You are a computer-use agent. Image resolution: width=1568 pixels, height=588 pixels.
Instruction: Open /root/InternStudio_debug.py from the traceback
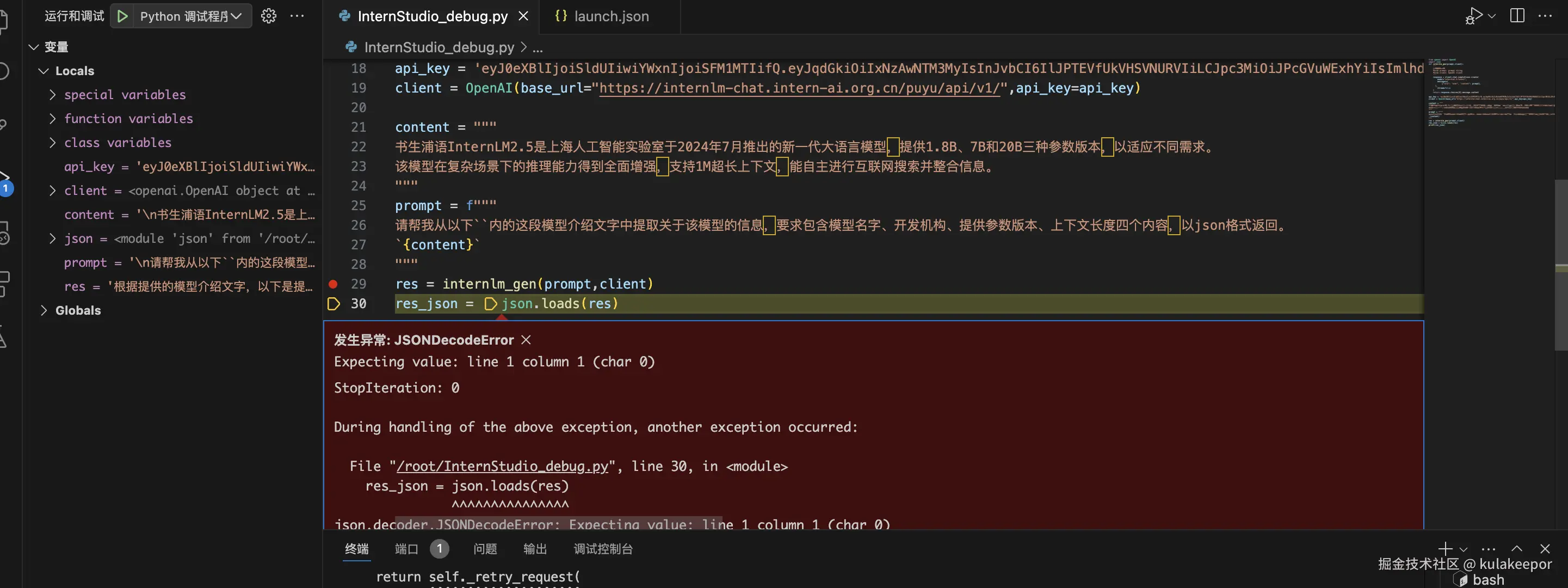[x=502, y=465]
